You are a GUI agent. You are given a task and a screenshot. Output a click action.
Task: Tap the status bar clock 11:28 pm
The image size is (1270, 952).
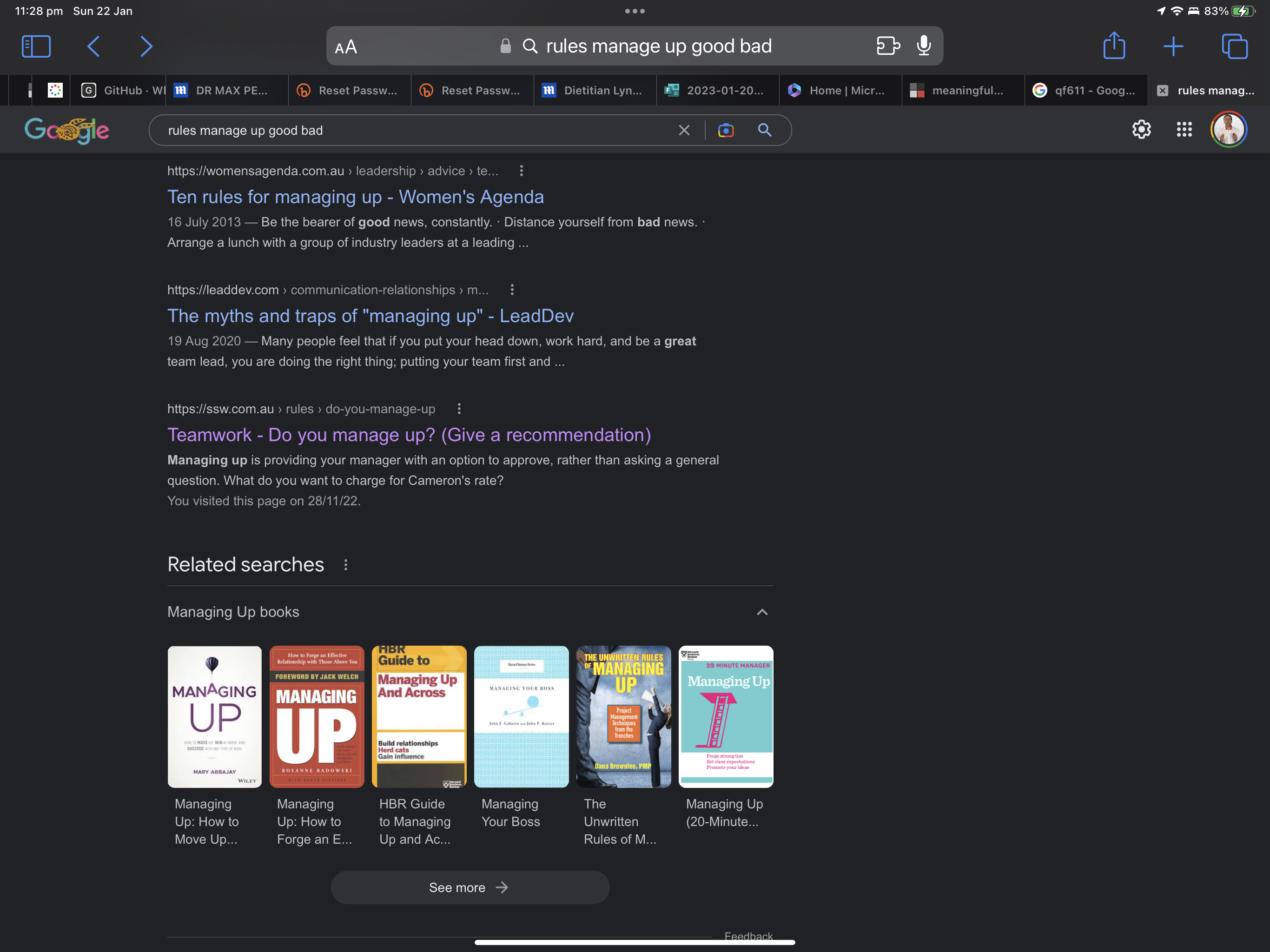[x=39, y=11]
